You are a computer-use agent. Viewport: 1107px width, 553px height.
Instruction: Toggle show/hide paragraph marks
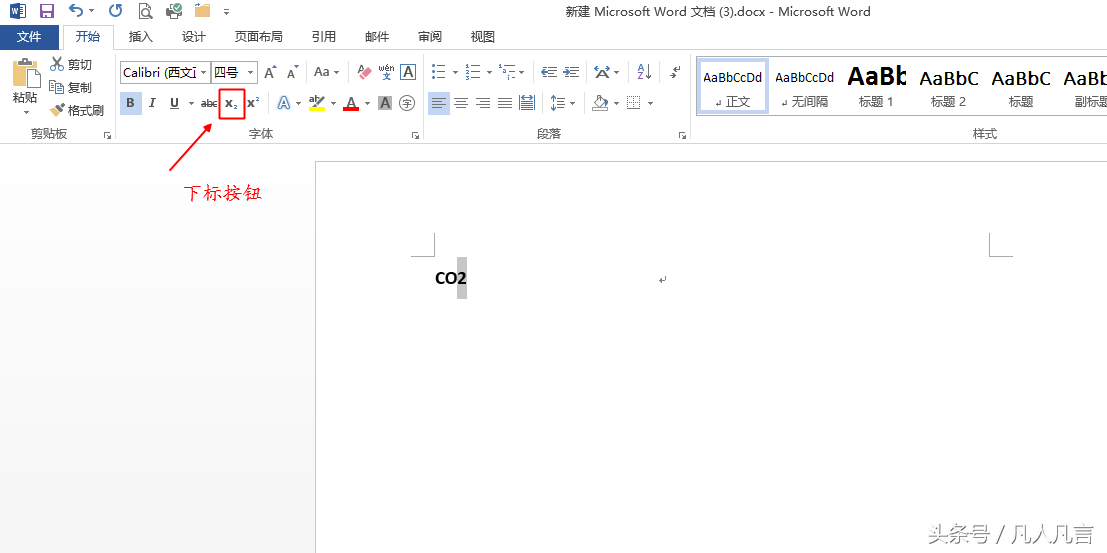click(676, 72)
